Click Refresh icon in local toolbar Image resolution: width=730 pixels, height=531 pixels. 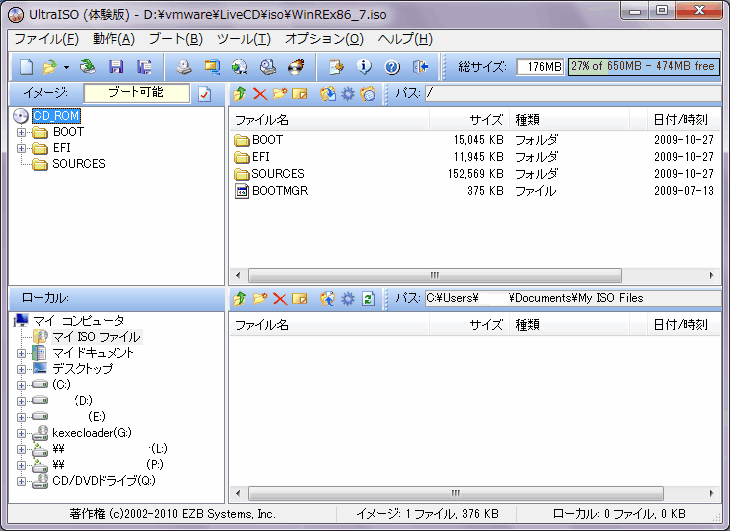(368, 299)
